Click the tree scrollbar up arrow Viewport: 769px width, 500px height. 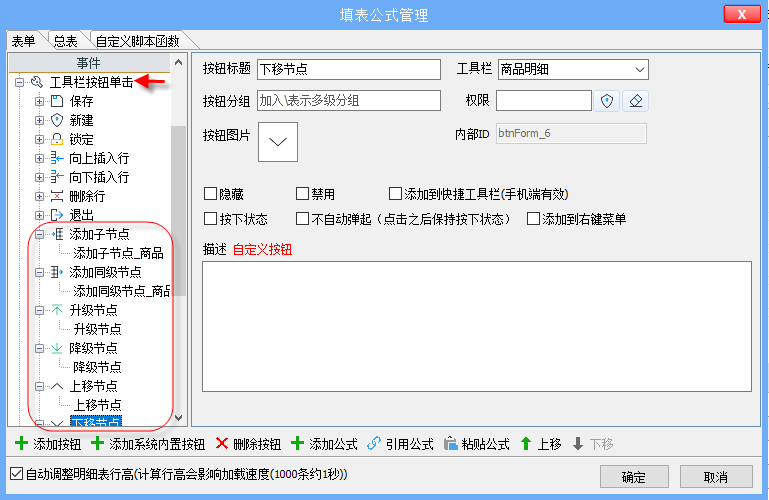179,62
